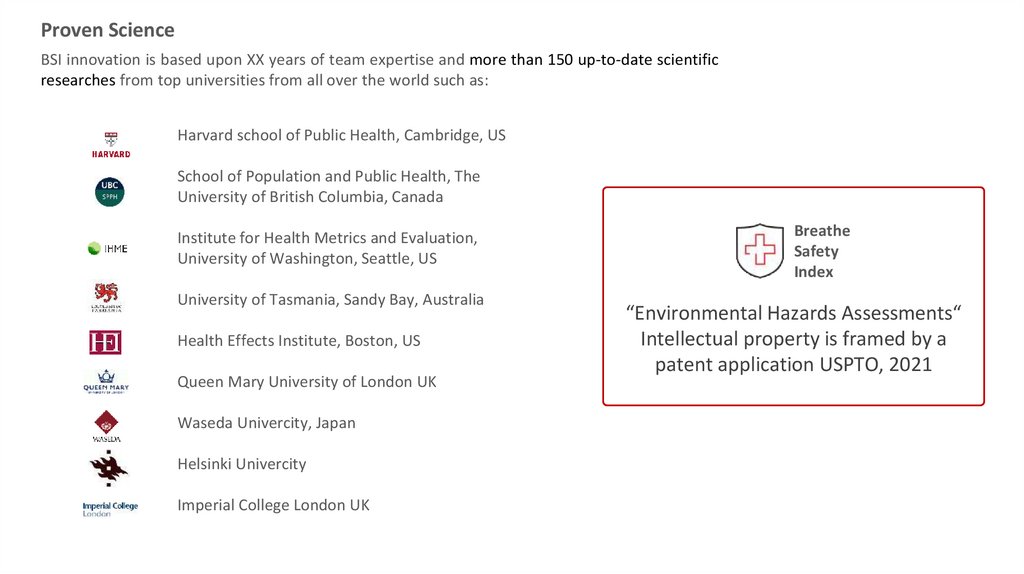Click the Harvard shield logo
The image size is (1024, 574).
tap(110, 143)
